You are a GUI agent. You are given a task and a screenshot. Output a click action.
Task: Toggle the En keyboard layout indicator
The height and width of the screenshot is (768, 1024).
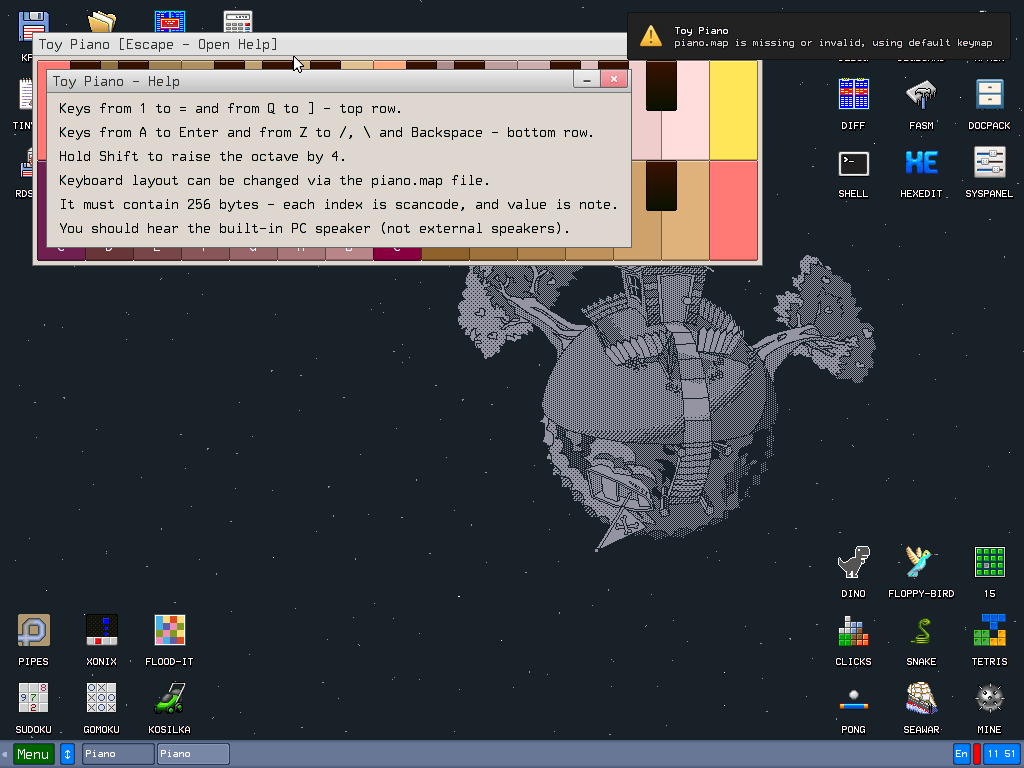click(961, 754)
